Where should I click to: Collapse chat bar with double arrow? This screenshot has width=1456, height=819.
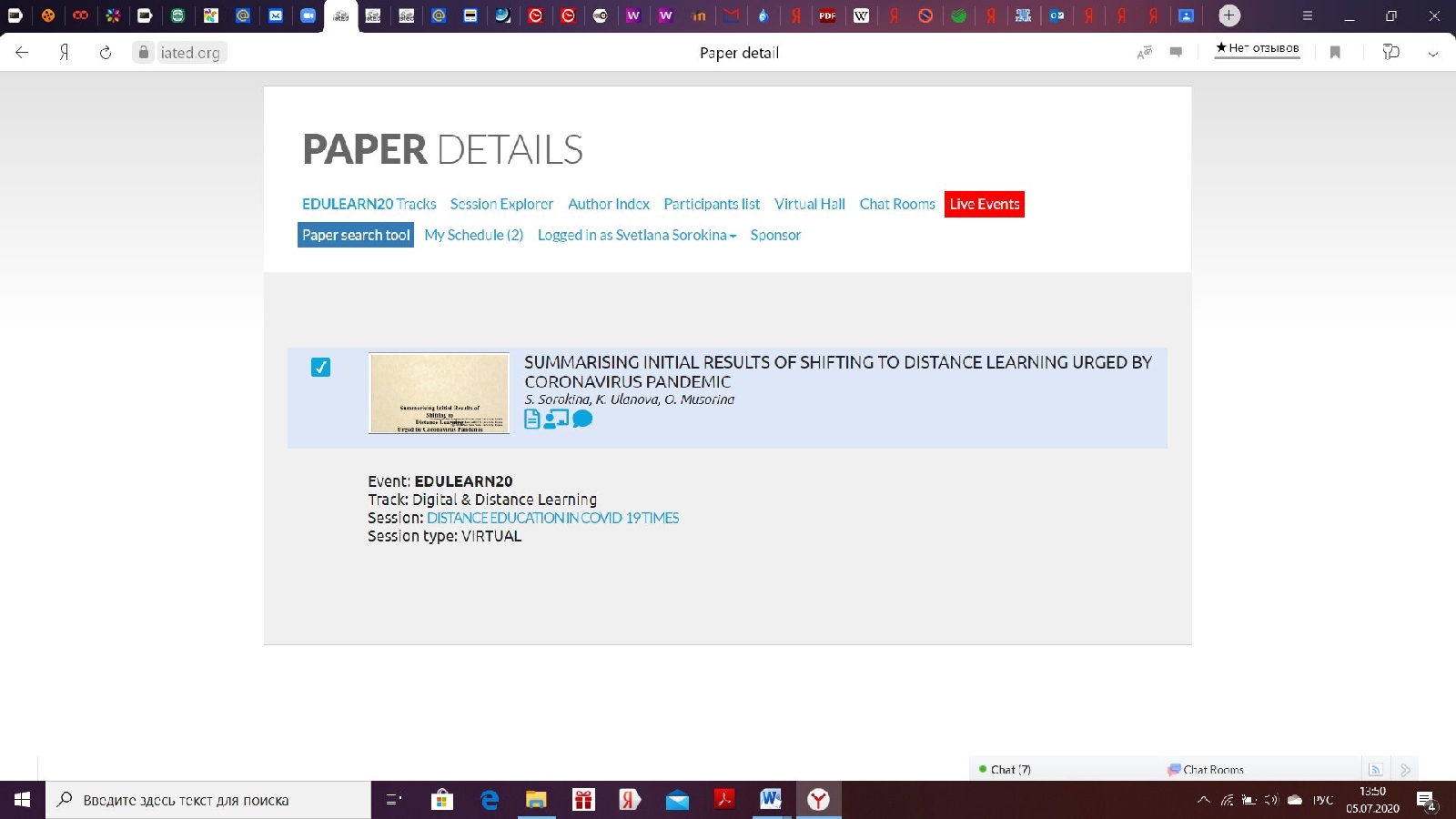tap(1405, 770)
